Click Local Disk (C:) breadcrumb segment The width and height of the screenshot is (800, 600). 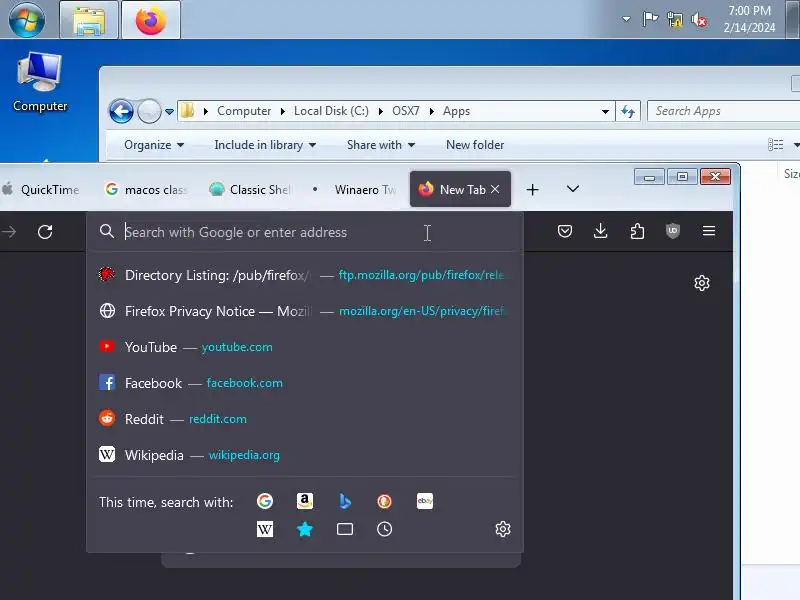331,111
